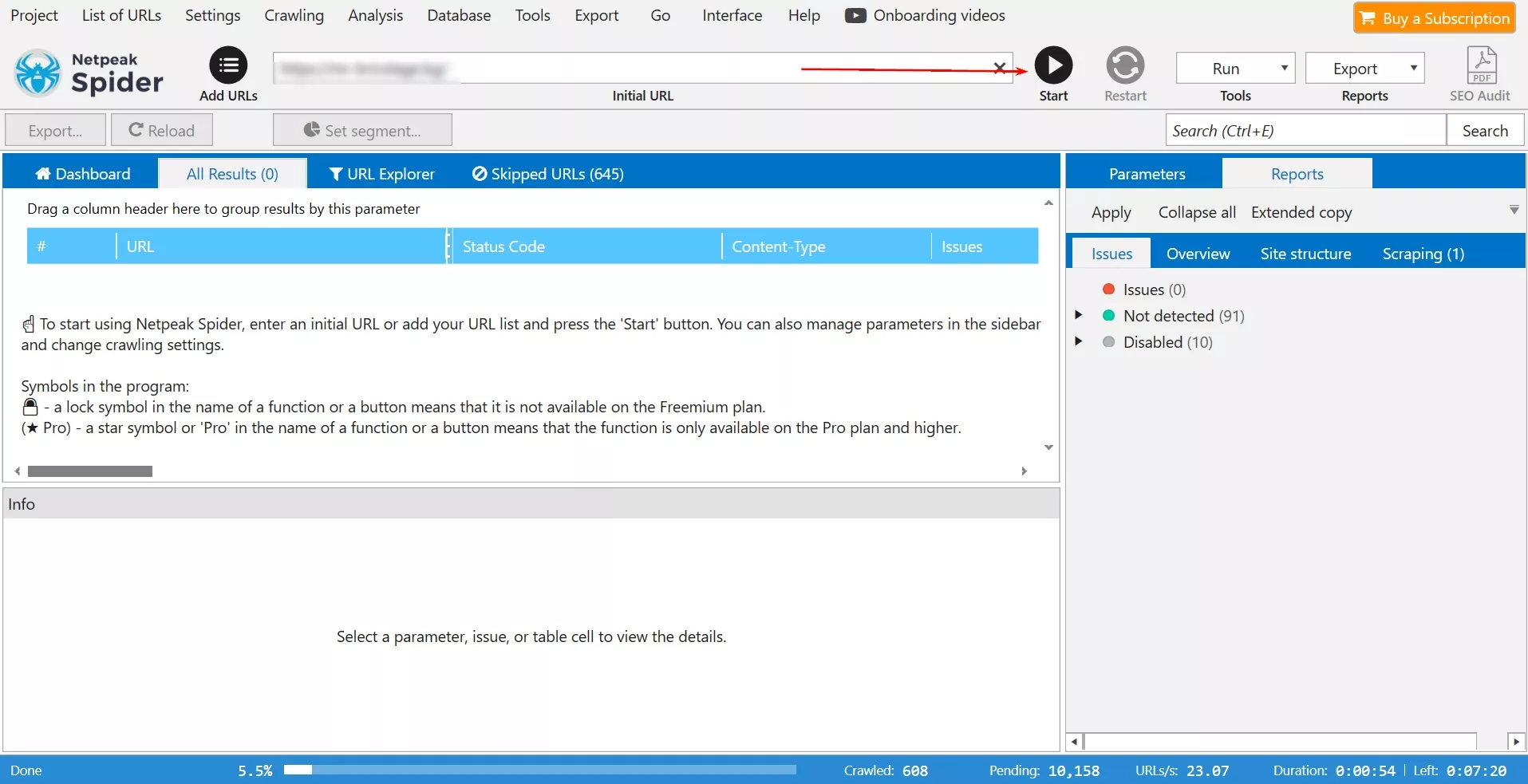Viewport: 1528px width, 784px height.
Task: Open the Add URLs list icon
Action: (x=228, y=65)
